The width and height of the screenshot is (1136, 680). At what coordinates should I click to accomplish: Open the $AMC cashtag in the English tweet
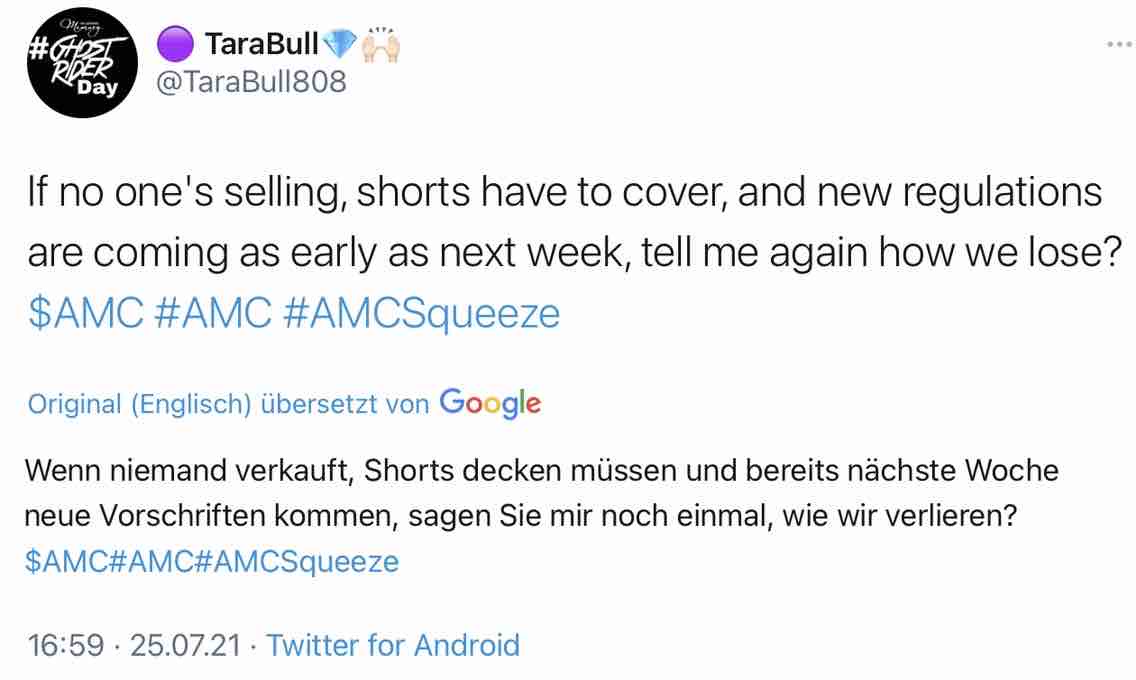coord(84,314)
